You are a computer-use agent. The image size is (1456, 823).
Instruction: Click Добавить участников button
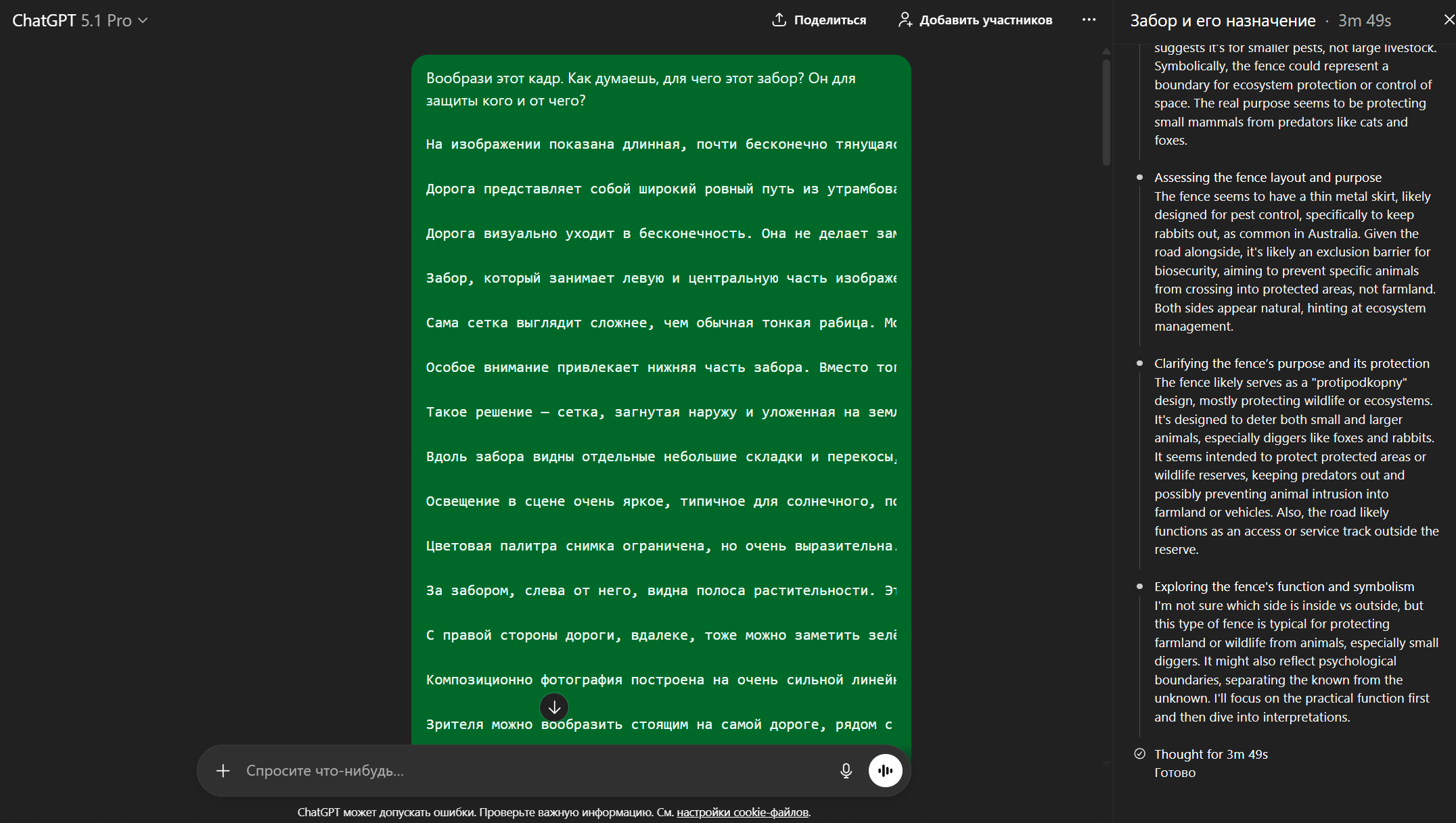[x=985, y=20]
